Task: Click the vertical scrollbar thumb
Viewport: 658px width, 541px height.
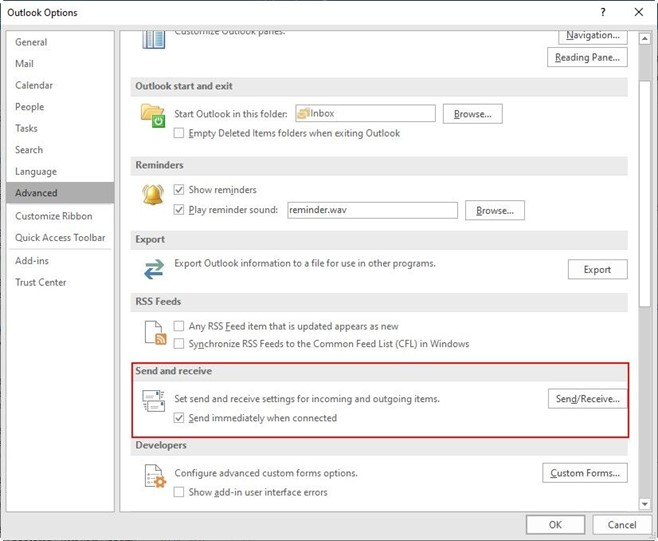Action: coord(644,193)
